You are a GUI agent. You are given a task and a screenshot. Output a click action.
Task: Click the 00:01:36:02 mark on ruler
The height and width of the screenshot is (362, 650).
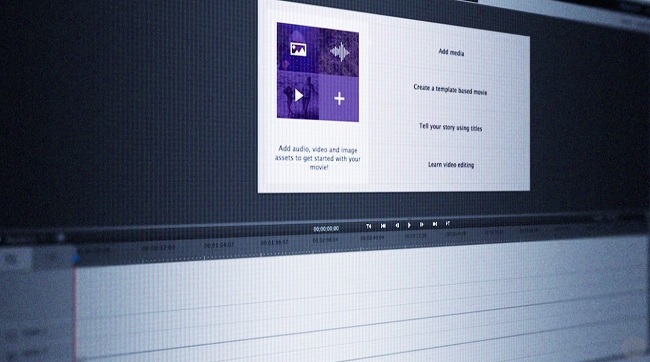click(x=274, y=242)
